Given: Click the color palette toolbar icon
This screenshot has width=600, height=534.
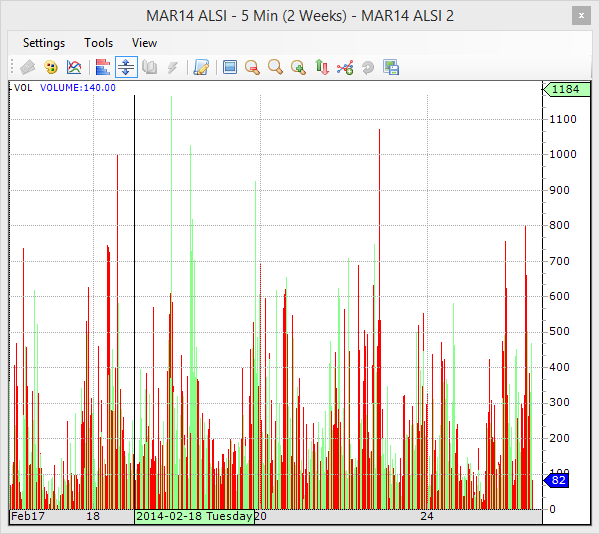Looking at the screenshot, I should pos(50,68).
